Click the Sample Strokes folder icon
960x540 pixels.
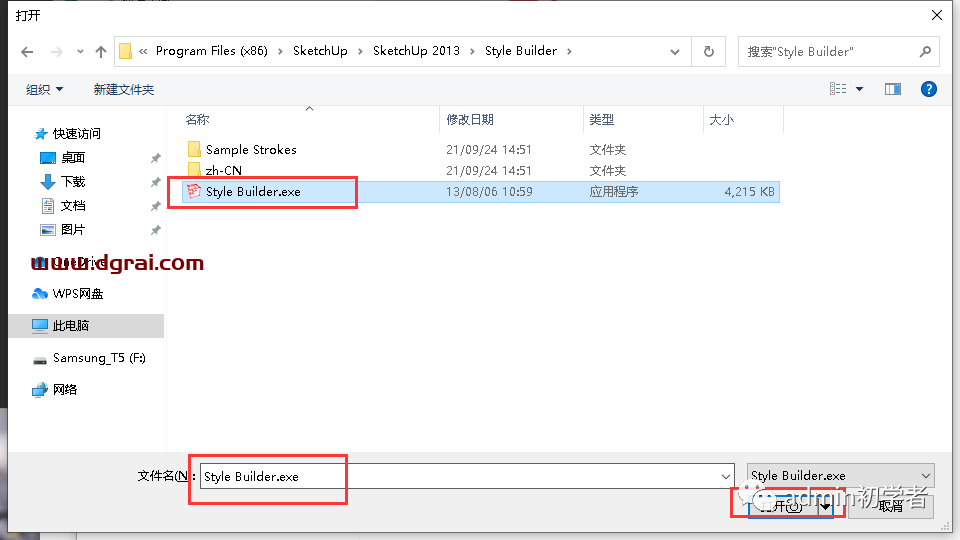194,149
